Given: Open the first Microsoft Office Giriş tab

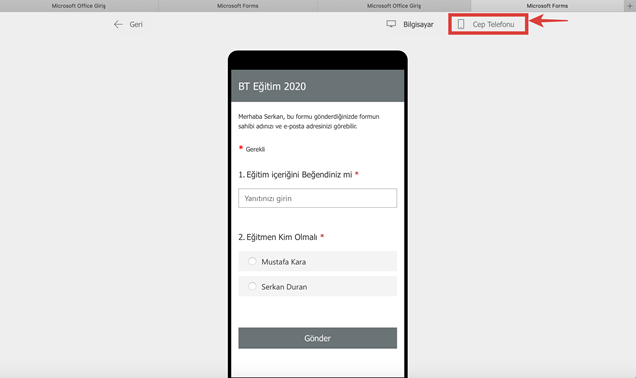Looking at the screenshot, I should (x=79, y=6).
